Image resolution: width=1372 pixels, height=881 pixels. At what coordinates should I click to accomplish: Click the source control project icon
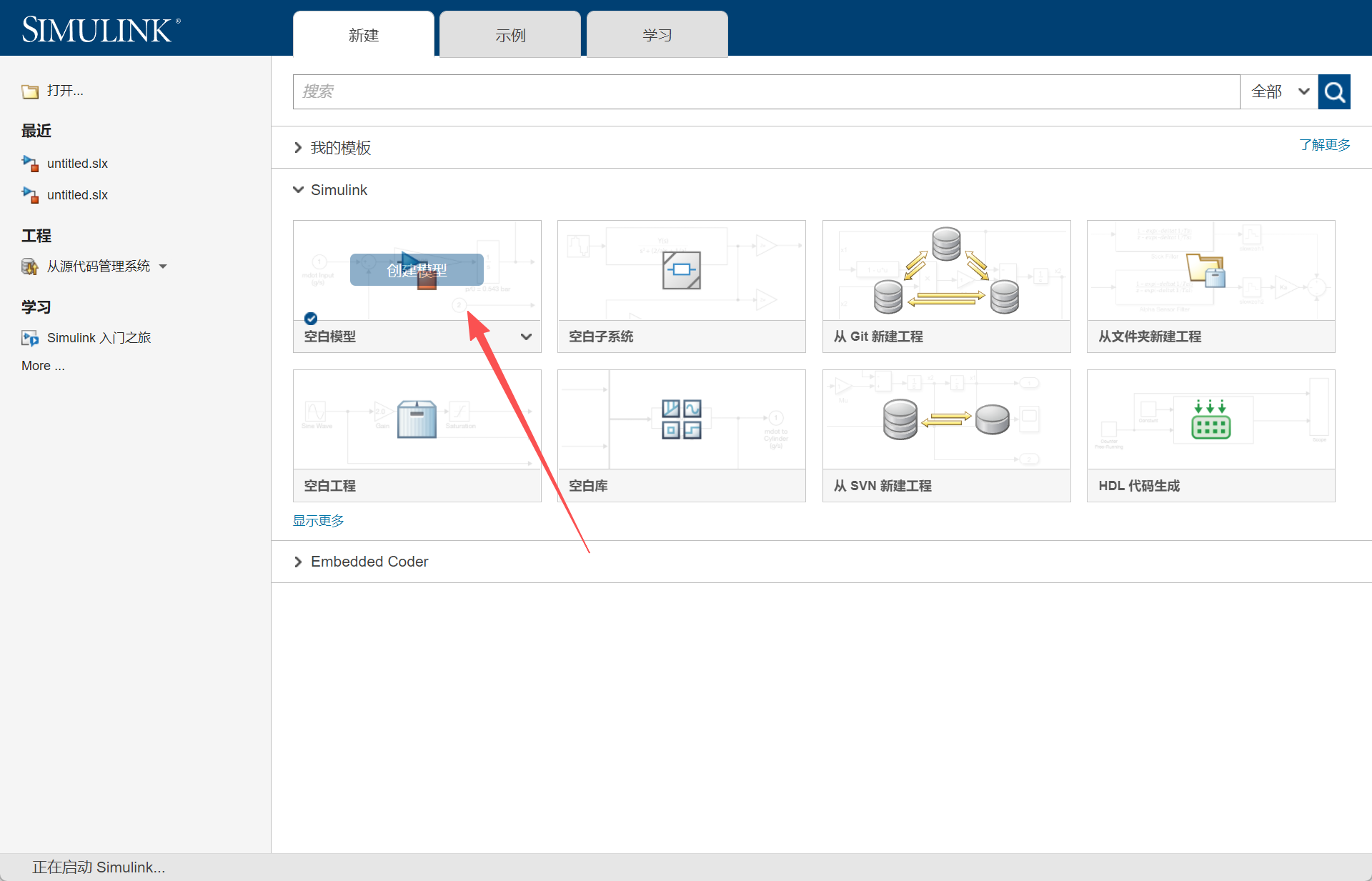pyautogui.click(x=30, y=267)
